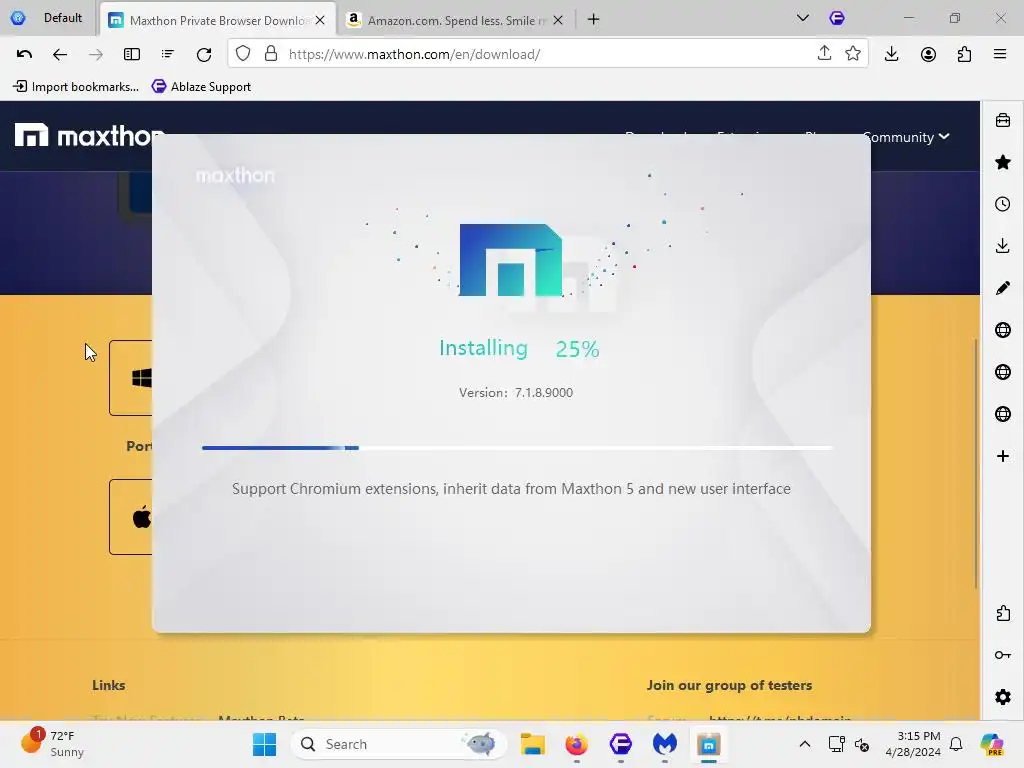Open the briefcase icon in right sidebar
Image resolution: width=1024 pixels, height=768 pixels.
[1003, 120]
